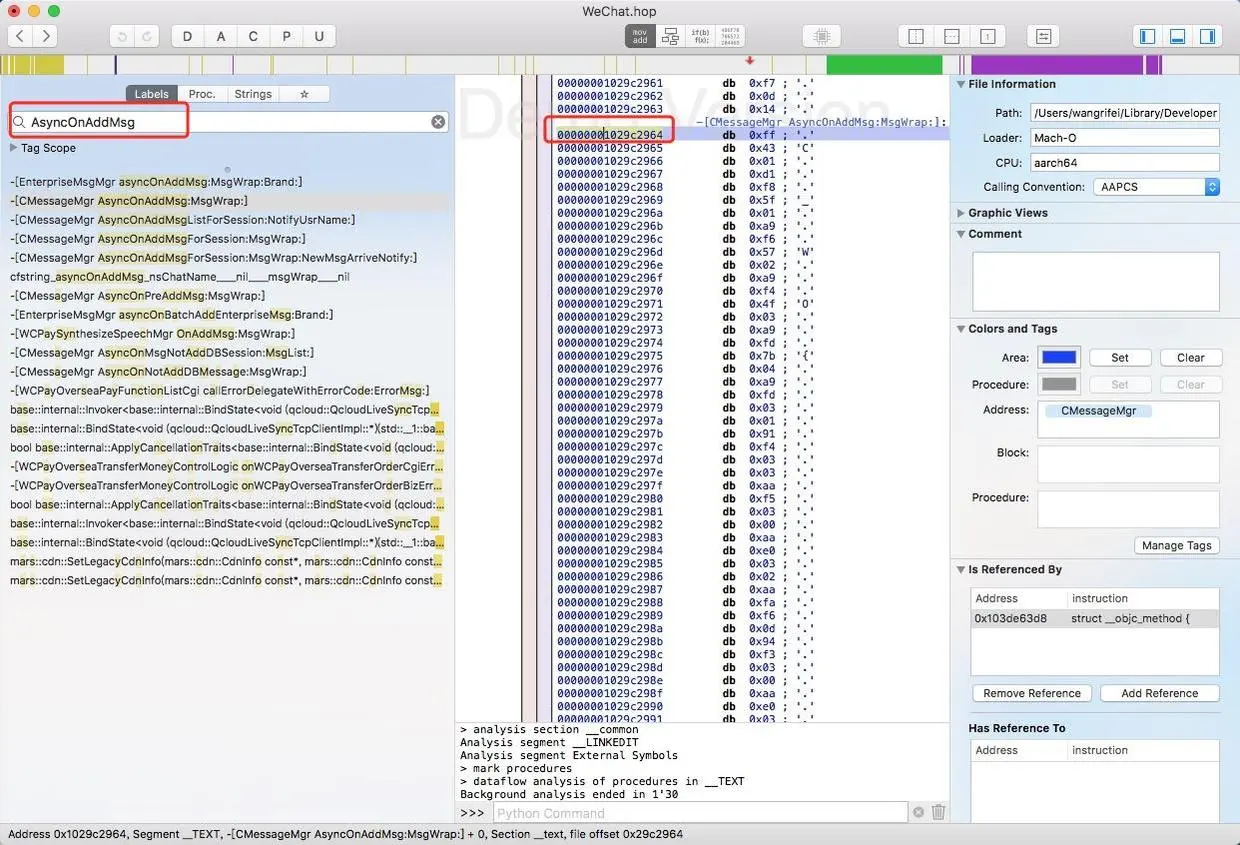The image size is (1240, 845).
Task: Expand the Graphic Views section
Action: click(x=961, y=213)
